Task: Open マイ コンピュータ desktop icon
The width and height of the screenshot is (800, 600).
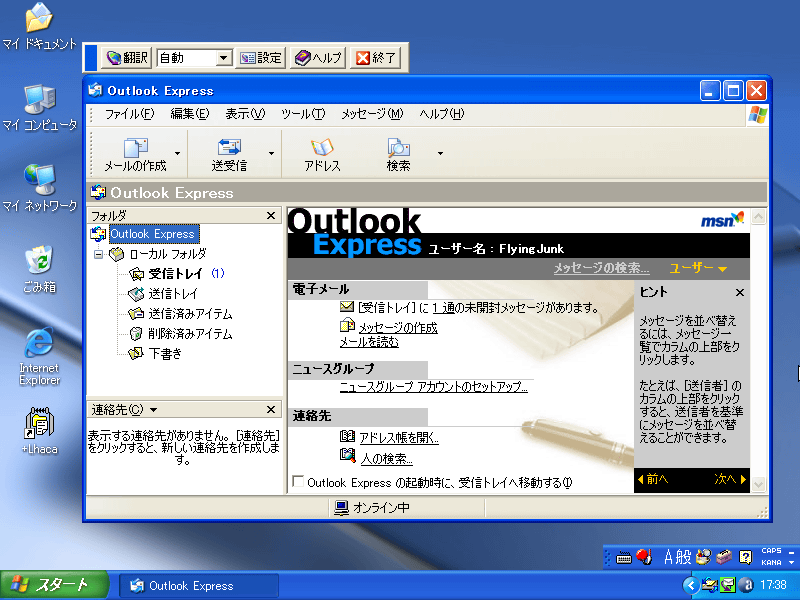Action: pos(39,107)
